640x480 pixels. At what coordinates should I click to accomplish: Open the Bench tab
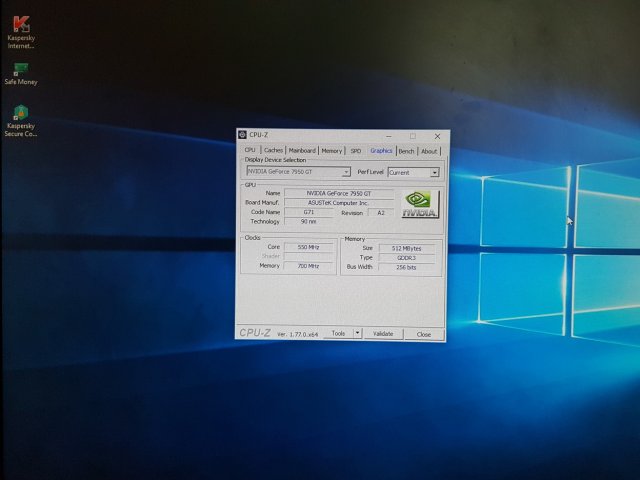point(406,151)
